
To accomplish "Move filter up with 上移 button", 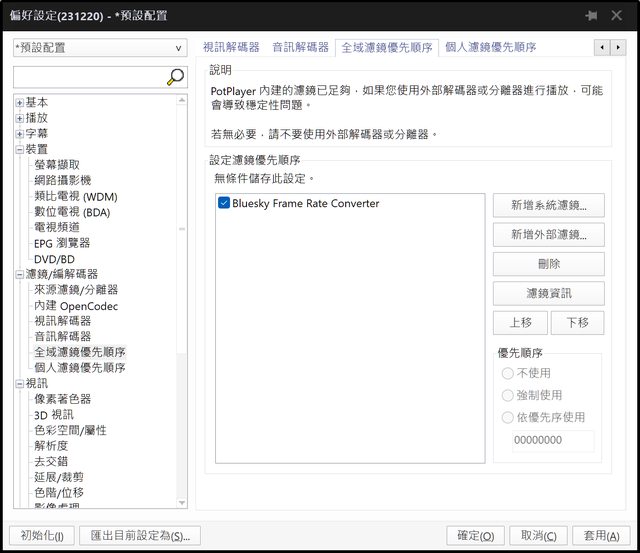I will coord(520,322).
